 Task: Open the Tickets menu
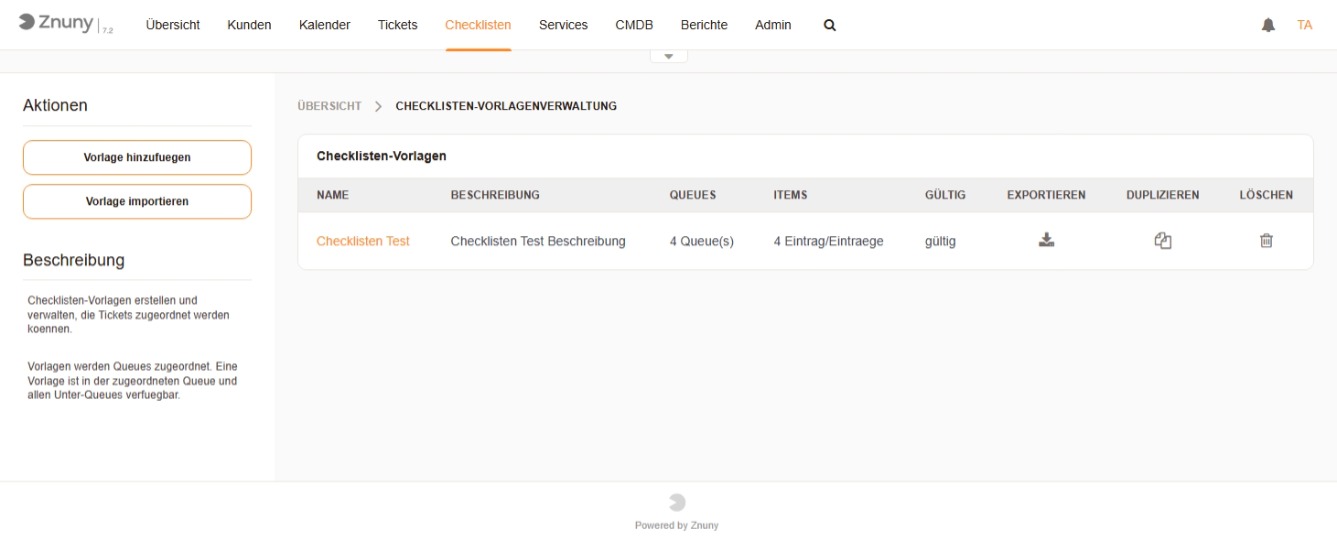[x=397, y=26]
